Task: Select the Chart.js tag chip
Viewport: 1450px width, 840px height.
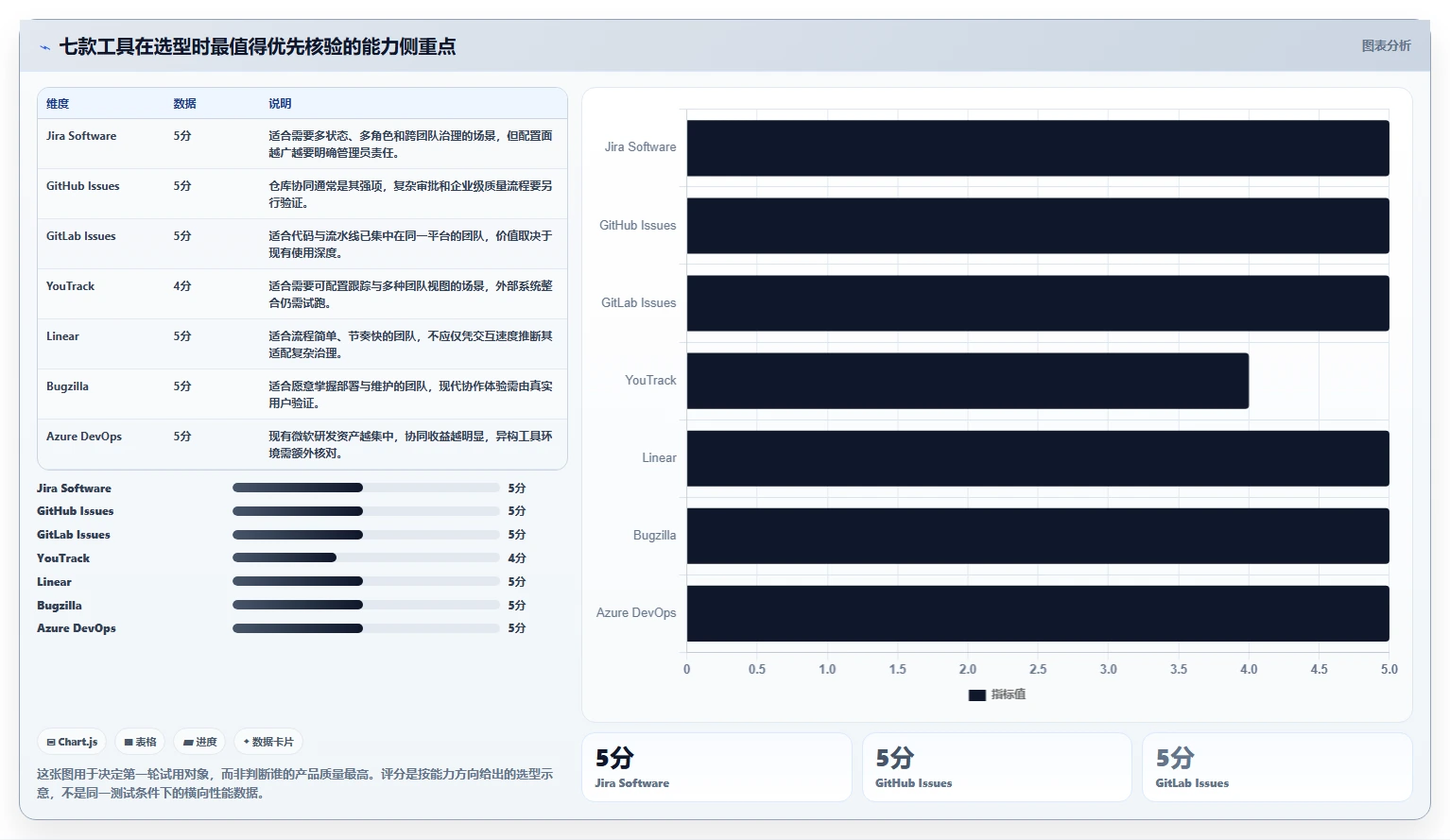Action: click(73, 742)
